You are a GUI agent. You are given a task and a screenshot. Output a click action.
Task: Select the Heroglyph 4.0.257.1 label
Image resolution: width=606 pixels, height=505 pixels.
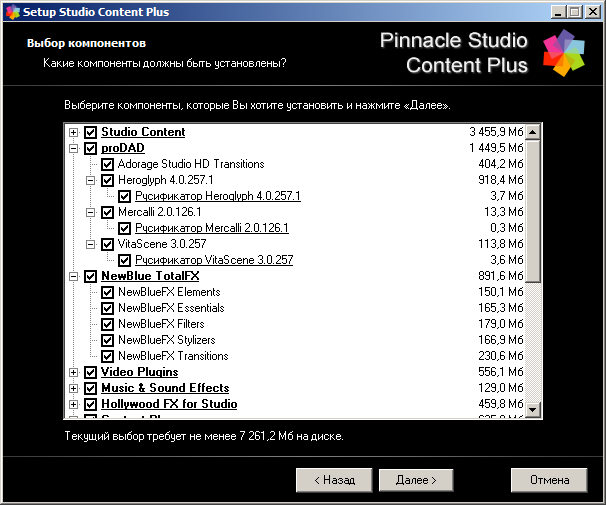pos(165,180)
